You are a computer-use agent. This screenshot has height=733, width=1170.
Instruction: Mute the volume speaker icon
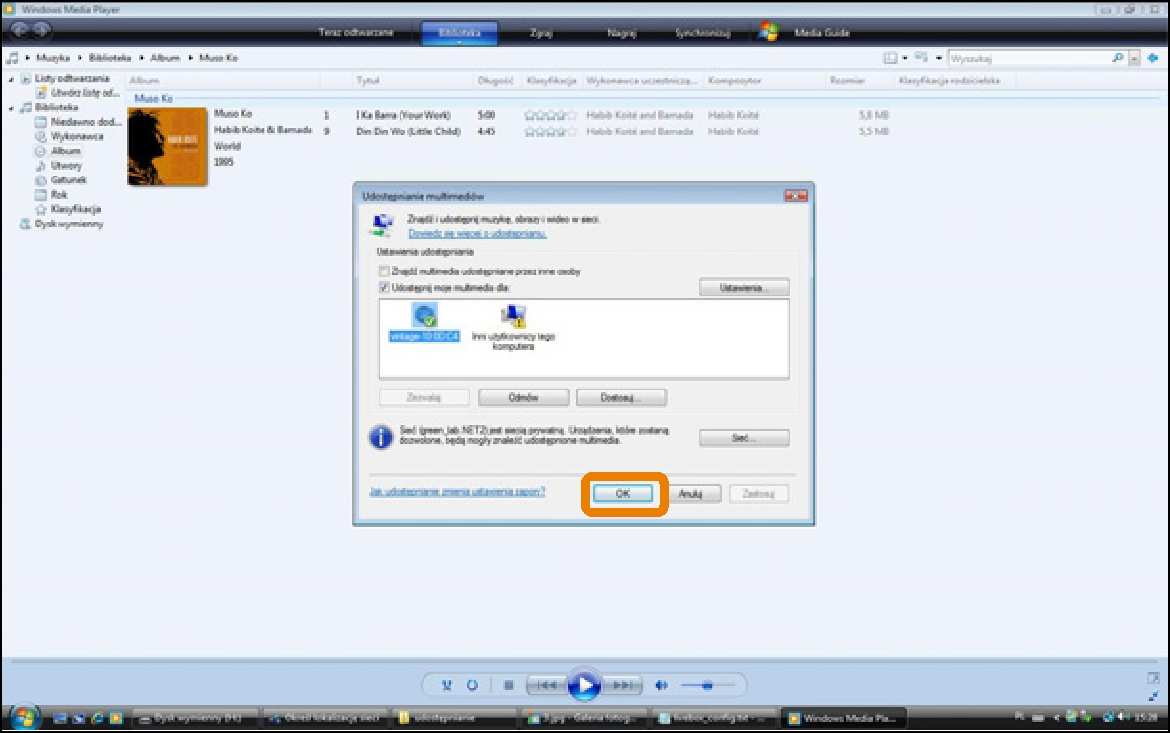click(661, 685)
